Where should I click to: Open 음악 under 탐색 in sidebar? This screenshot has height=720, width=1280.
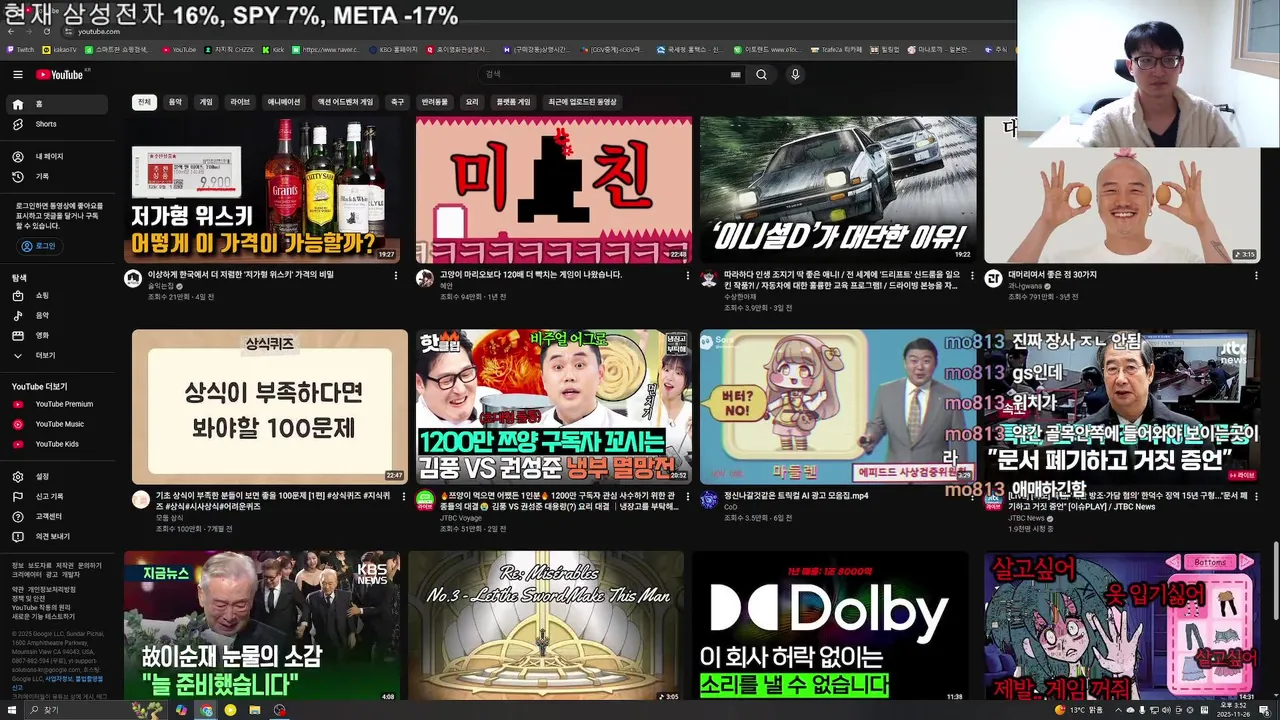(x=58, y=316)
